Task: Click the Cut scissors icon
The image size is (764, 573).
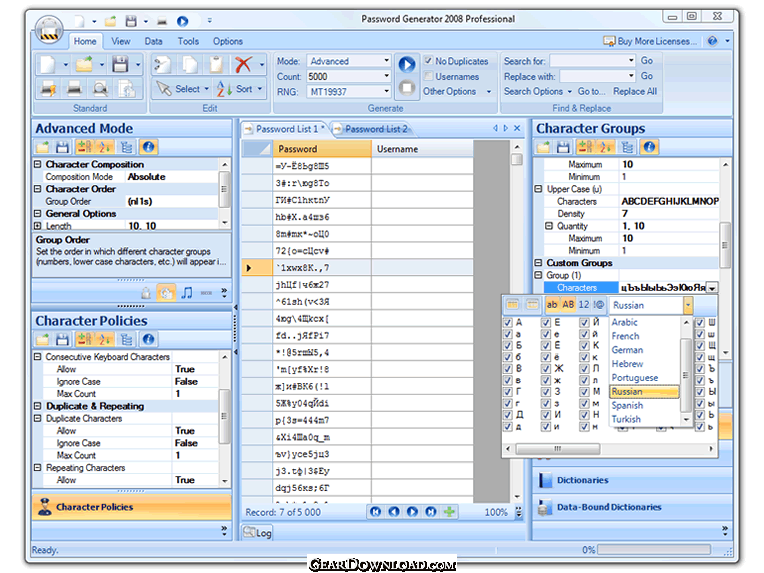Action: click(x=162, y=64)
